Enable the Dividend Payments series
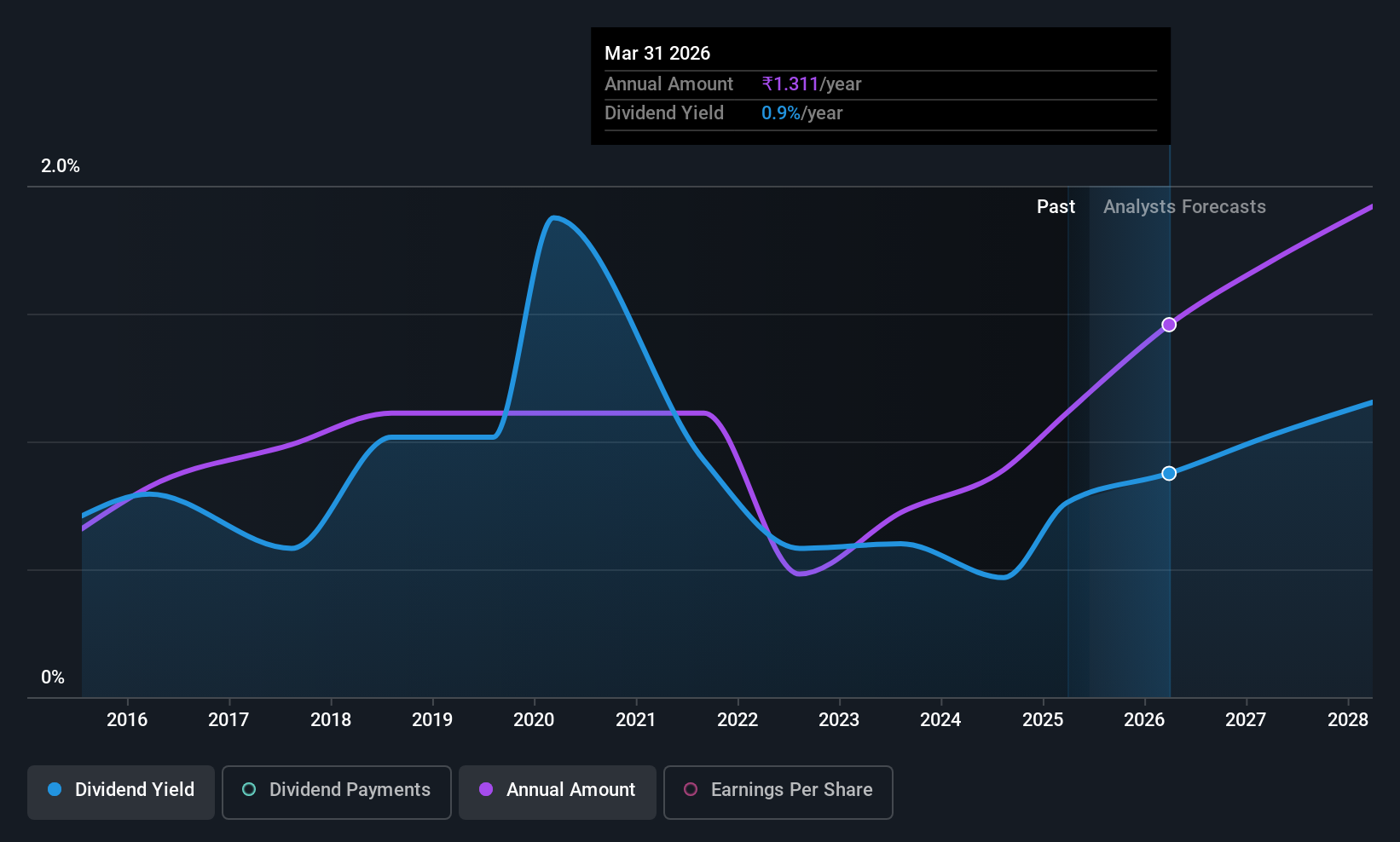This screenshot has width=1400, height=842. 337,792
